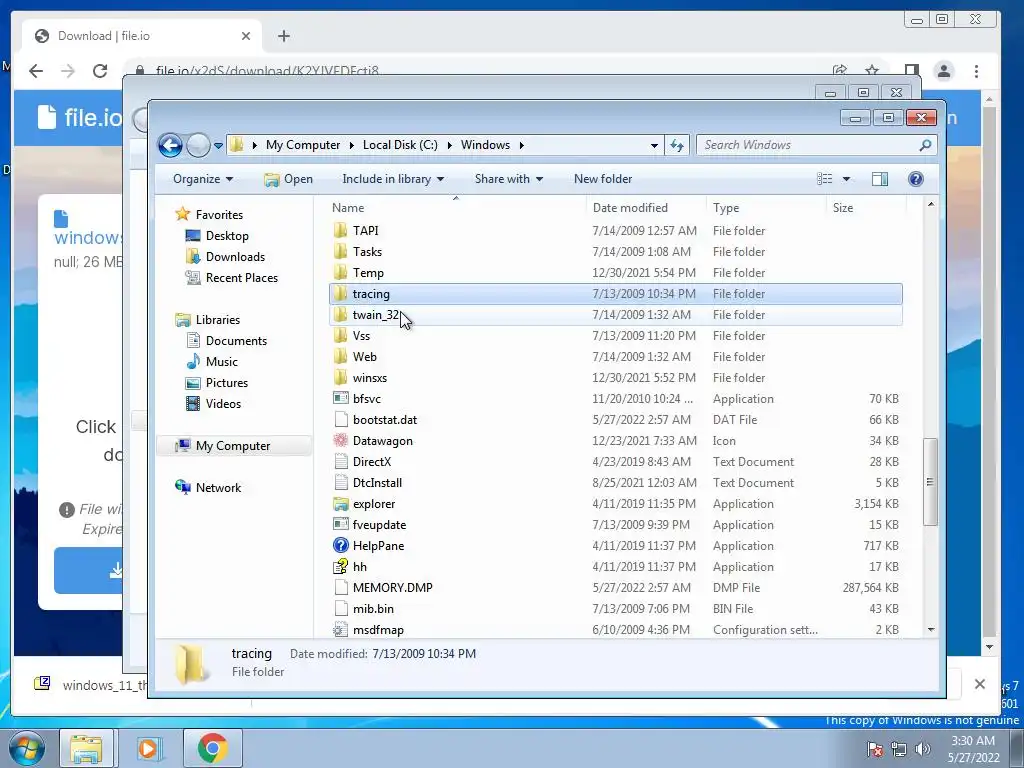Refresh the Windows folder view
Image resolution: width=1024 pixels, height=768 pixels.
tap(677, 145)
